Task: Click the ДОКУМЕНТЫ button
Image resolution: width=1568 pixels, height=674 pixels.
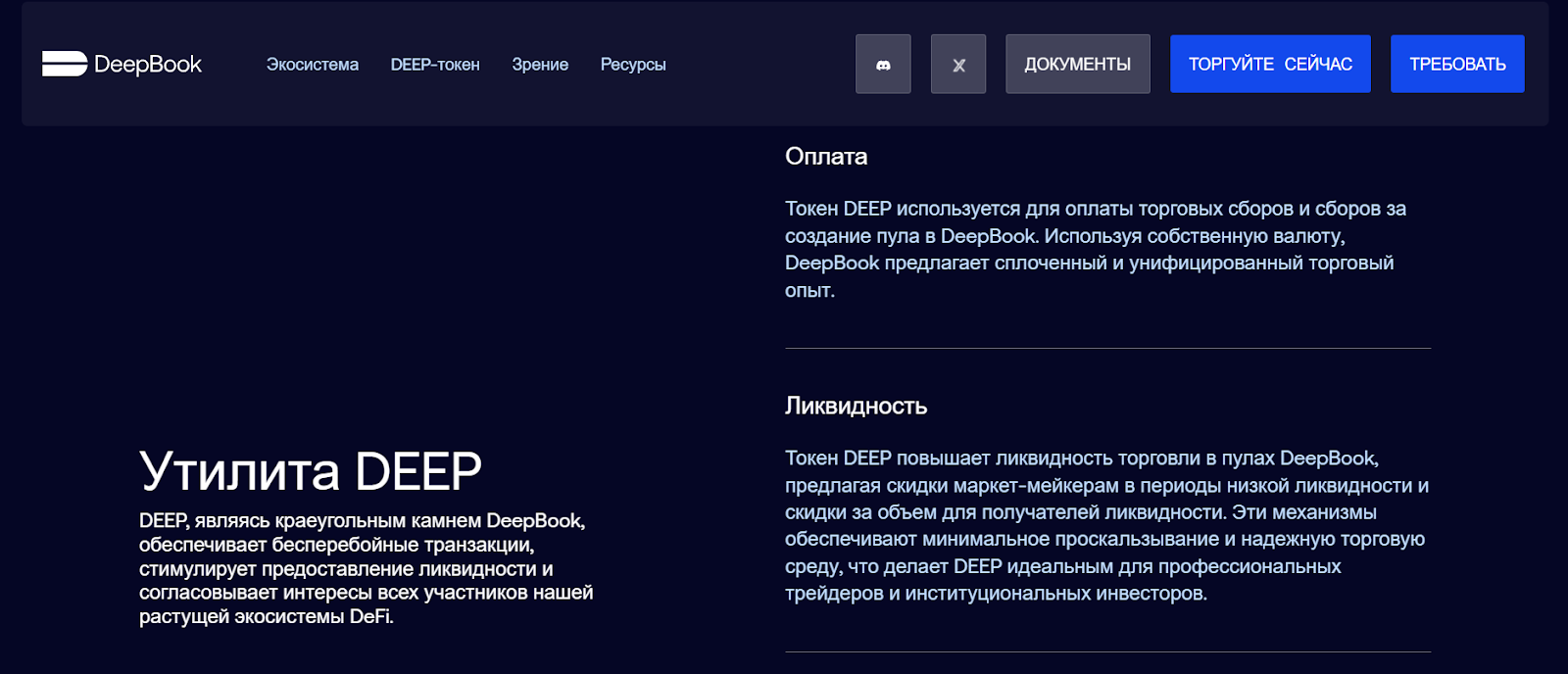Action: 1078,64
